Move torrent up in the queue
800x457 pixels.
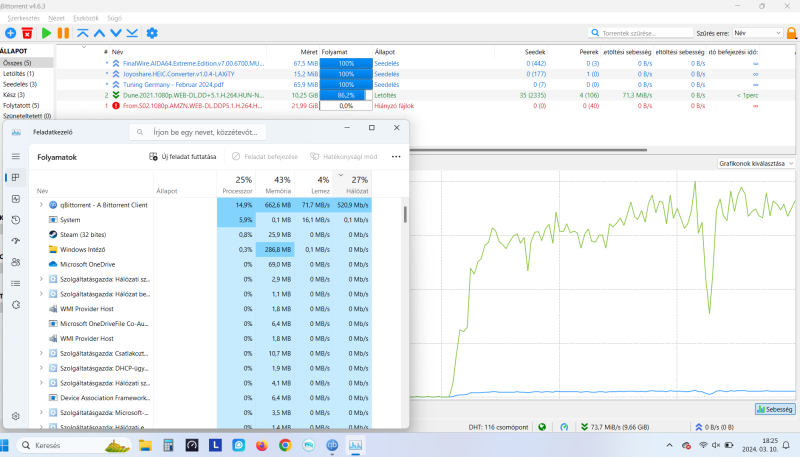click(99, 33)
